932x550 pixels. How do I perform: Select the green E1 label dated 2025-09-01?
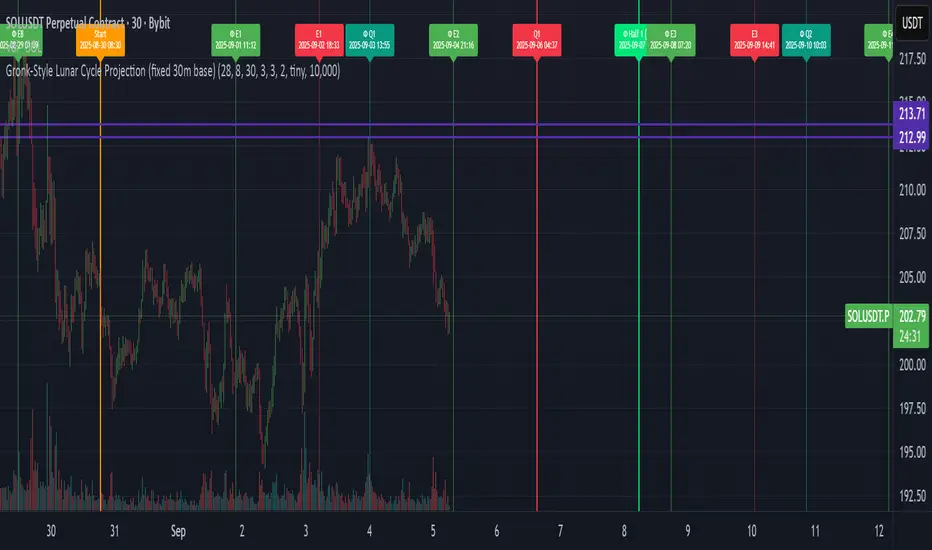[x=236, y=40]
